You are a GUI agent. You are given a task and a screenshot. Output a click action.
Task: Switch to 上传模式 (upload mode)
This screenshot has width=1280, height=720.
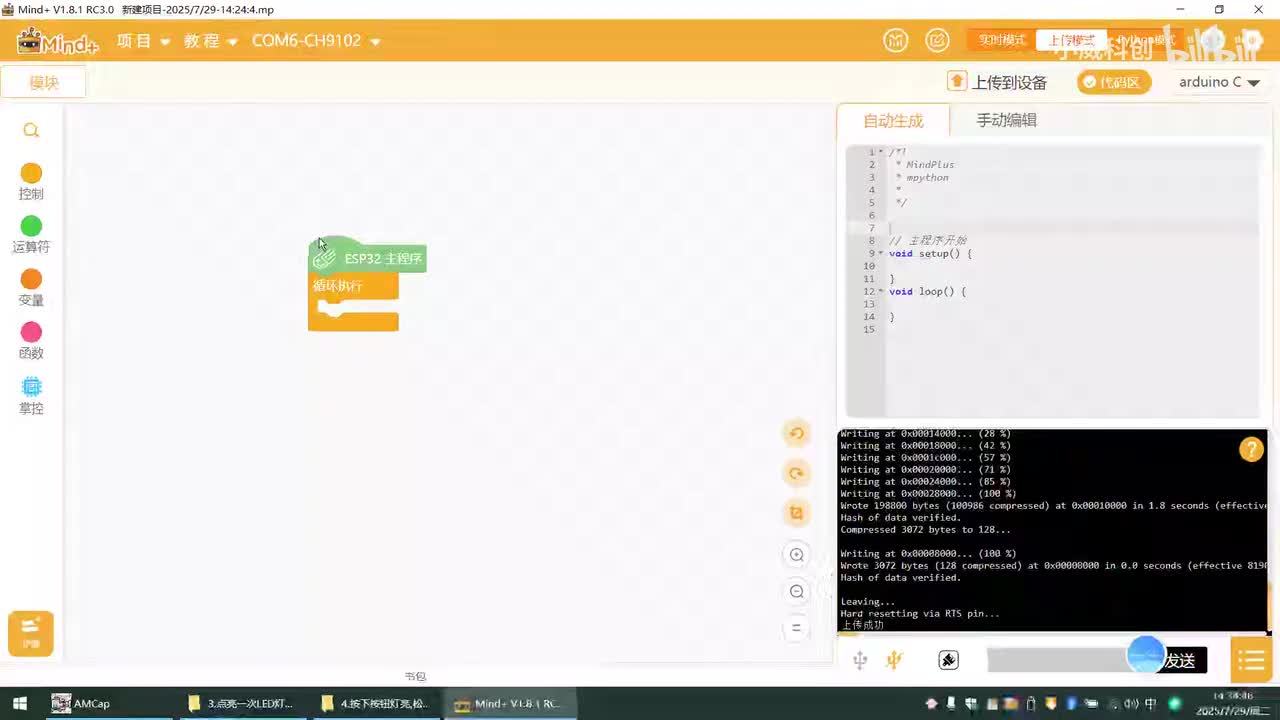[x=1070, y=41]
